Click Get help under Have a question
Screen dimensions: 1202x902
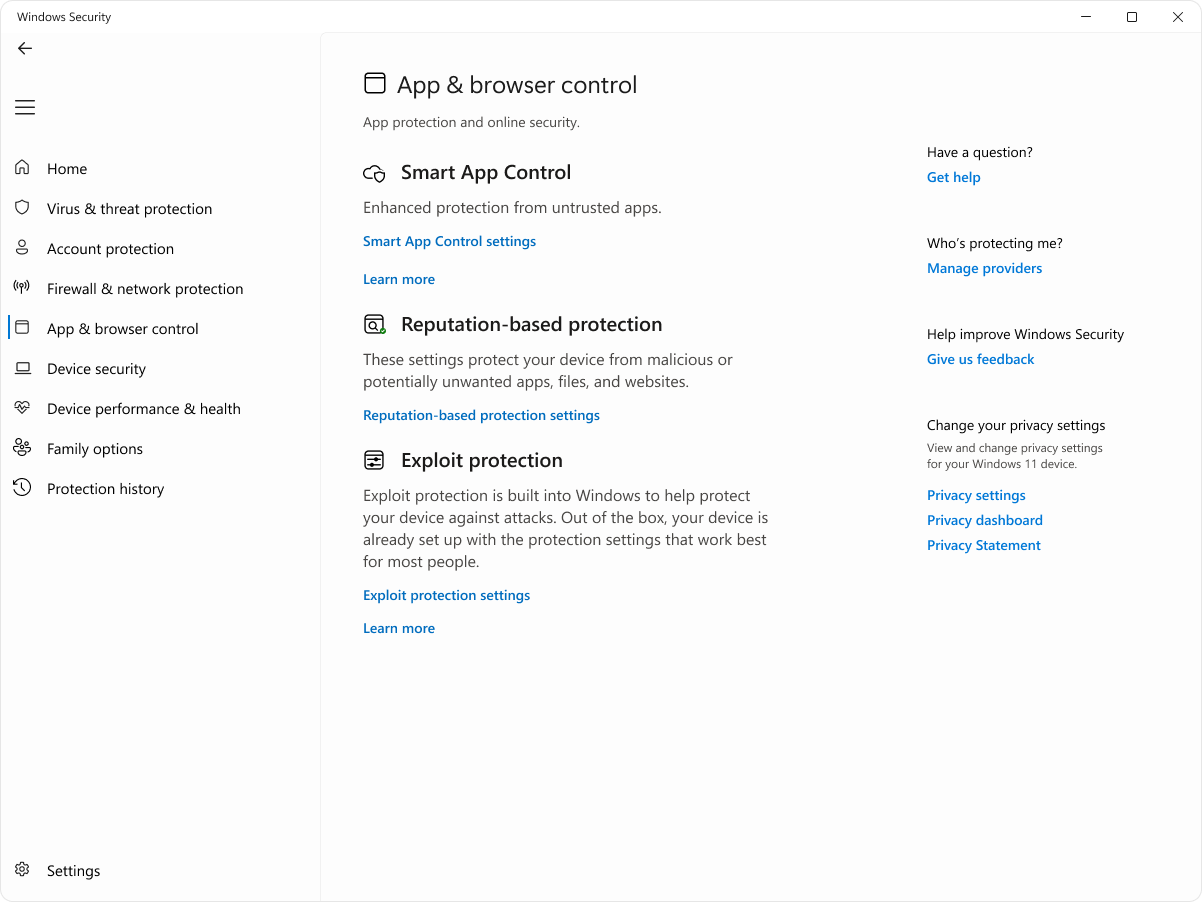(x=953, y=177)
